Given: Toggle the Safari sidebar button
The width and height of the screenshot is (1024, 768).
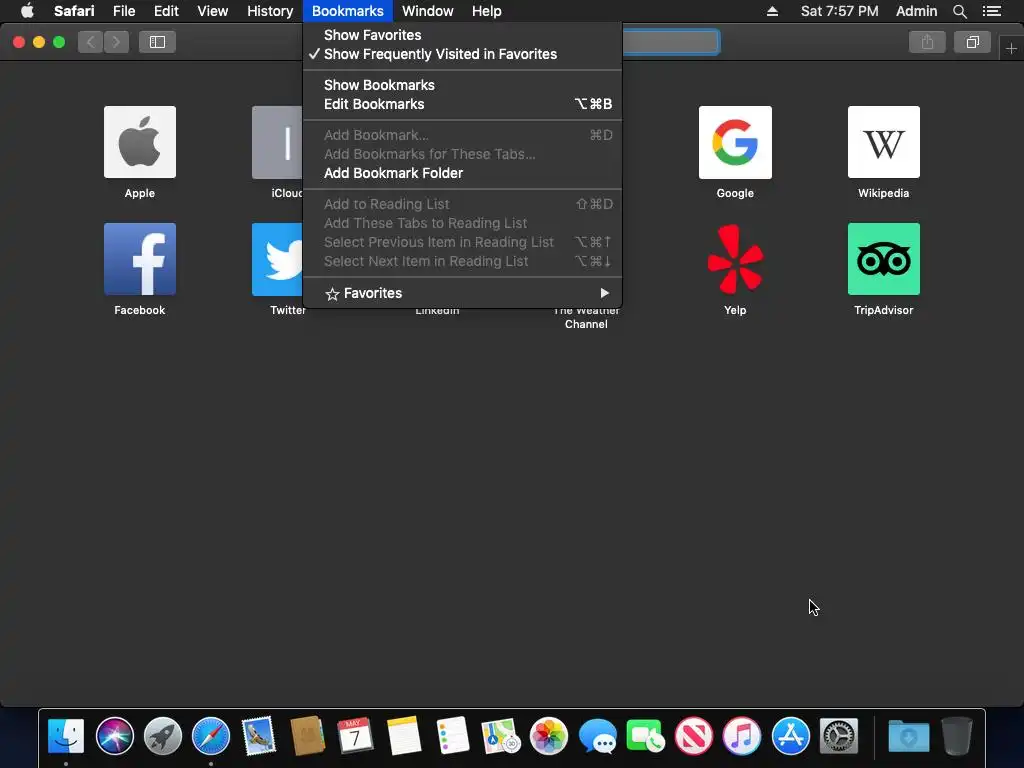Looking at the screenshot, I should click(x=157, y=42).
